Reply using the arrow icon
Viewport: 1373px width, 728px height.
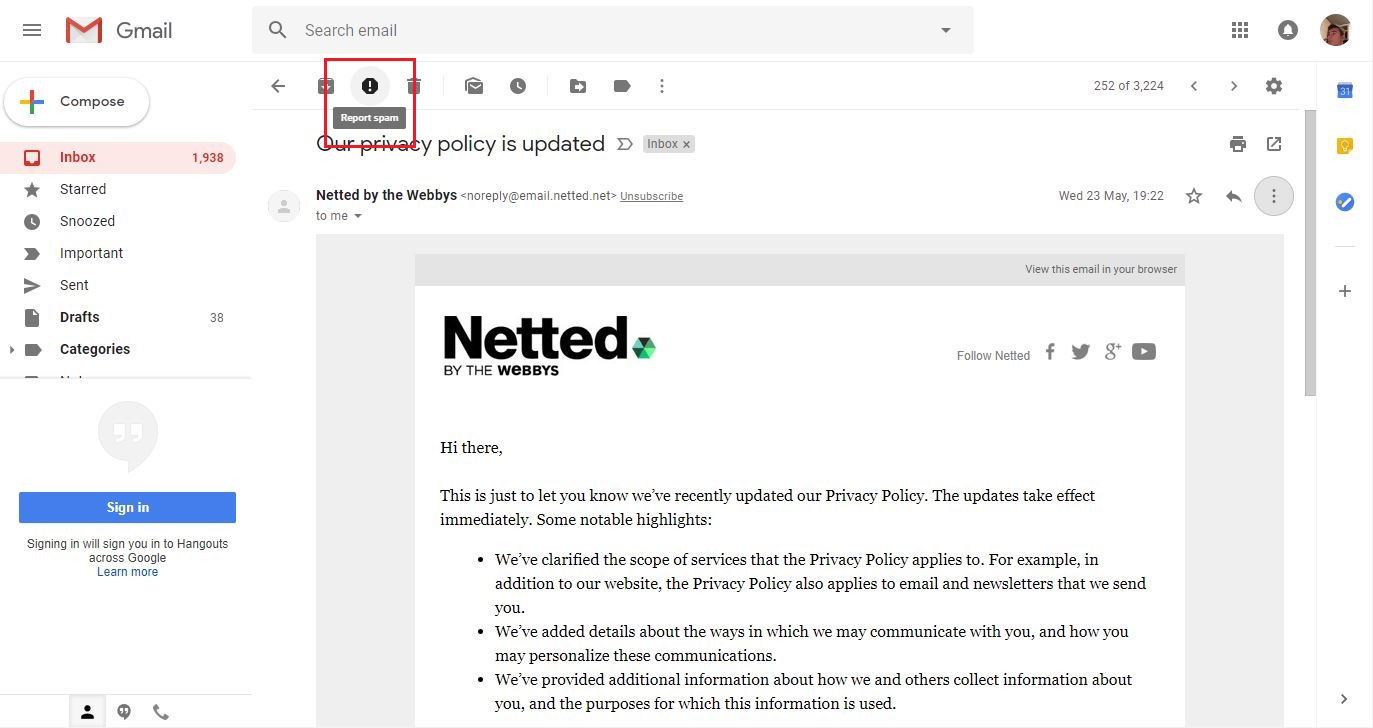[x=1234, y=196]
